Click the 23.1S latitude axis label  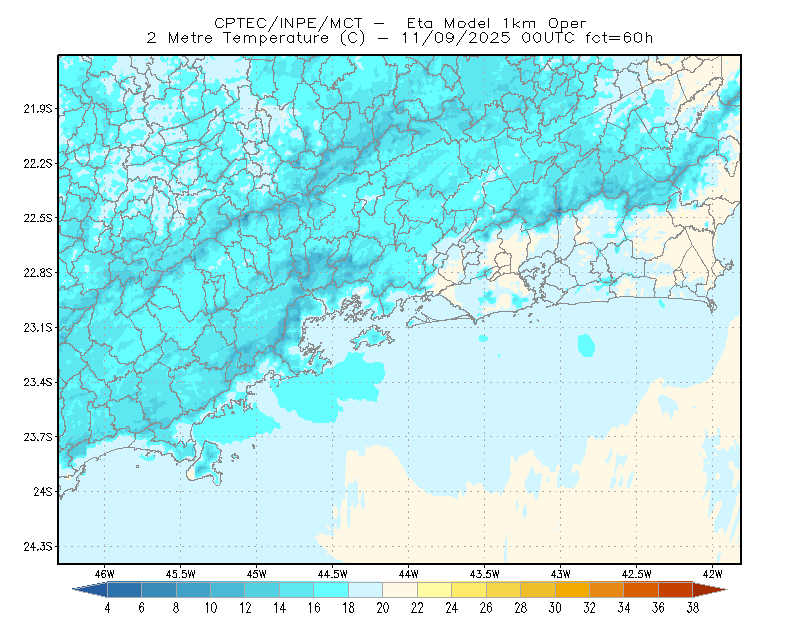coord(38,327)
